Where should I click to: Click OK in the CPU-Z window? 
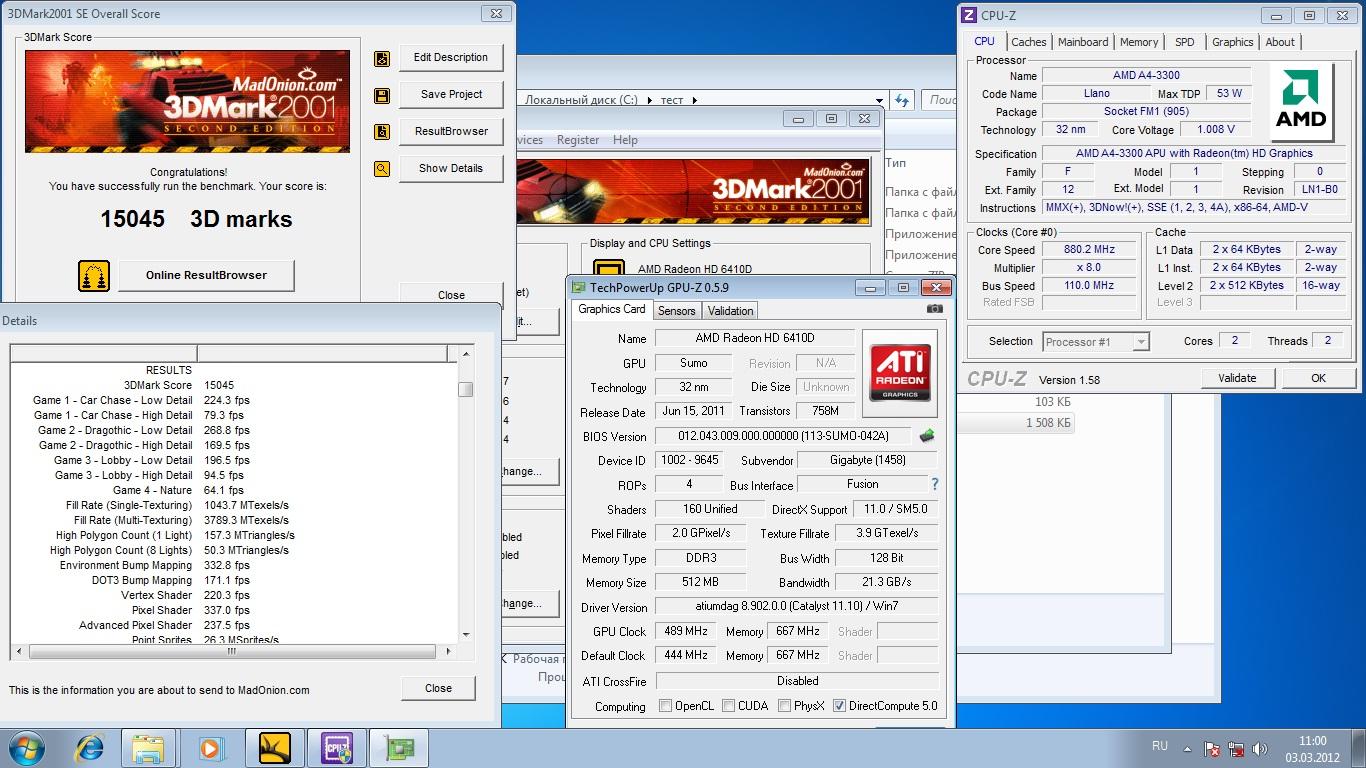coord(1318,378)
